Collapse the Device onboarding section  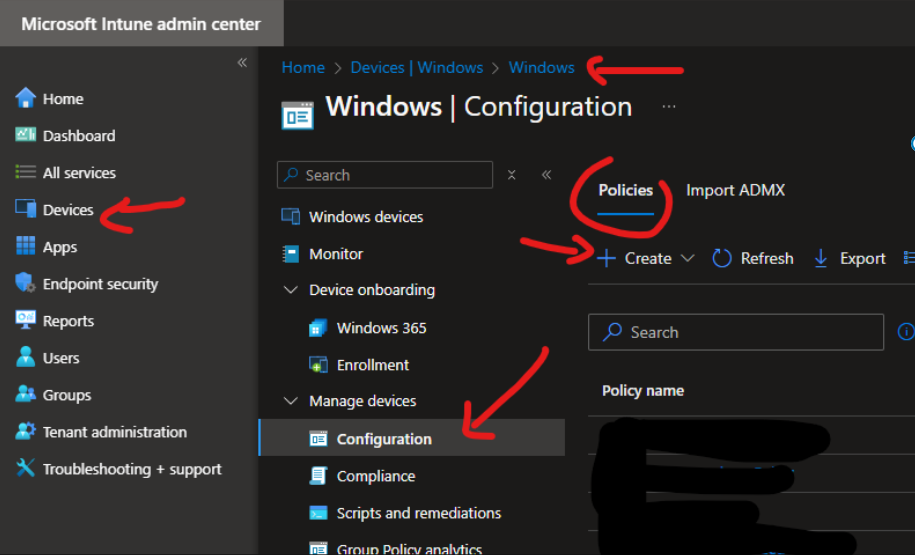coord(290,290)
